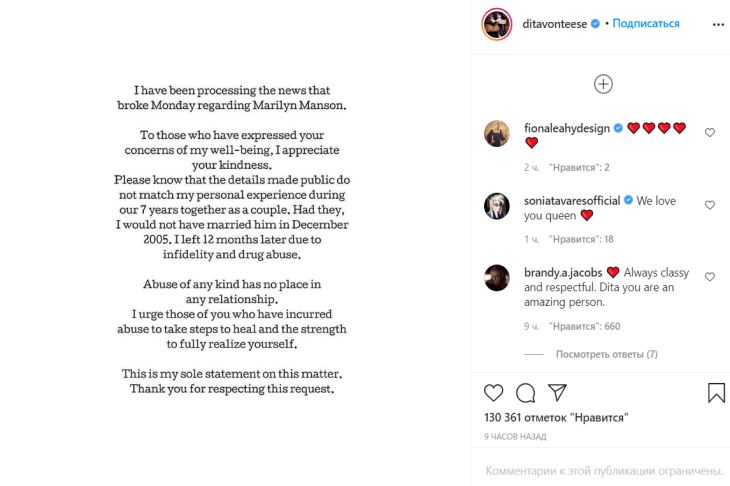Open ditavonteese profile avatar

click(497, 23)
